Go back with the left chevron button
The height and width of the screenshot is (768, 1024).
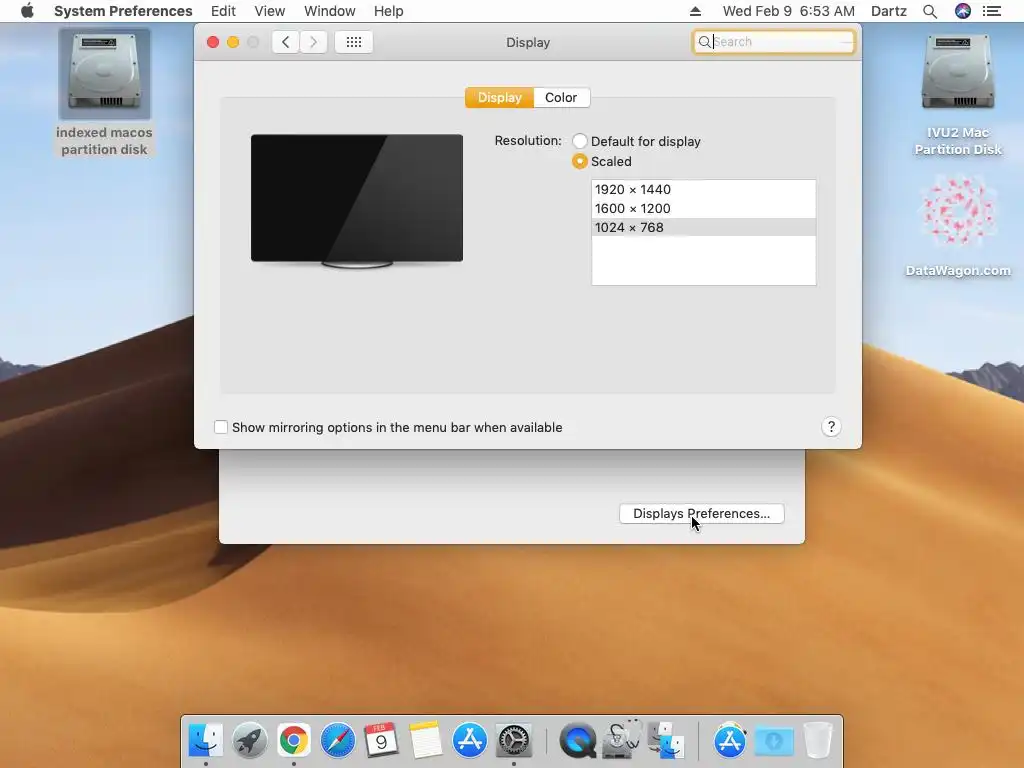point(285,42)
